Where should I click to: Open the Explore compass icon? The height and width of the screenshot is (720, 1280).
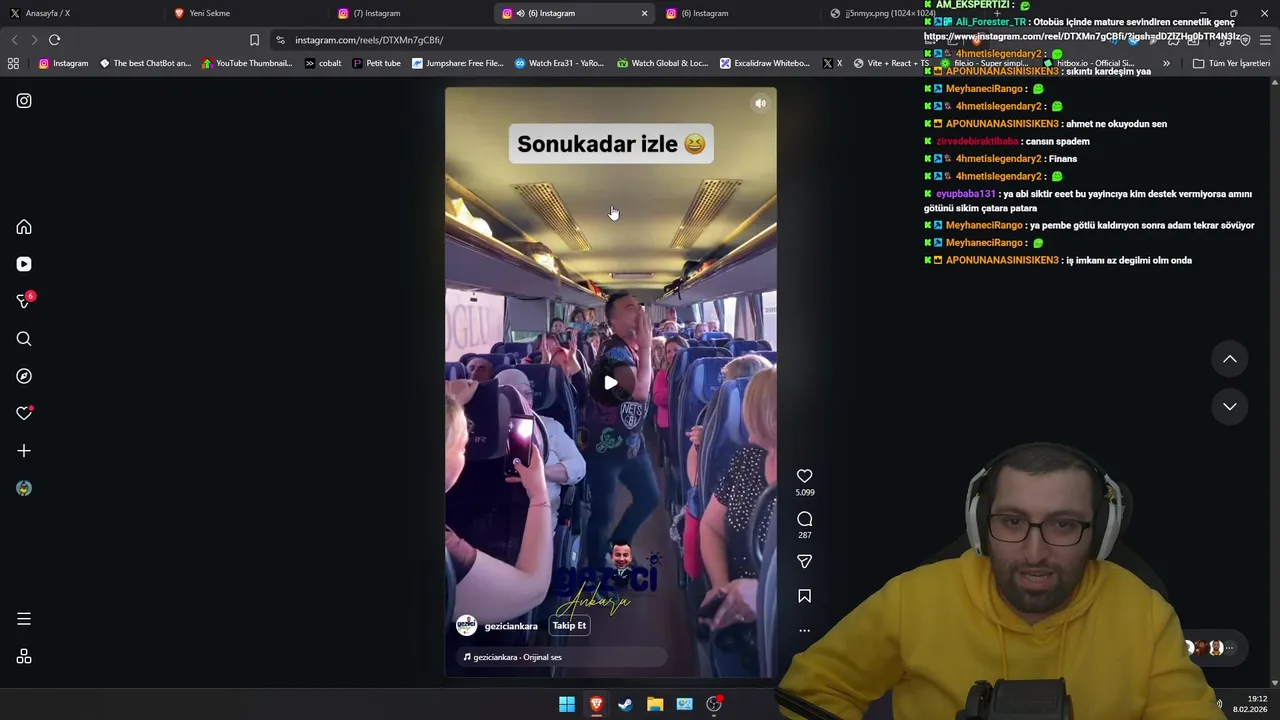tap(24, 376)
